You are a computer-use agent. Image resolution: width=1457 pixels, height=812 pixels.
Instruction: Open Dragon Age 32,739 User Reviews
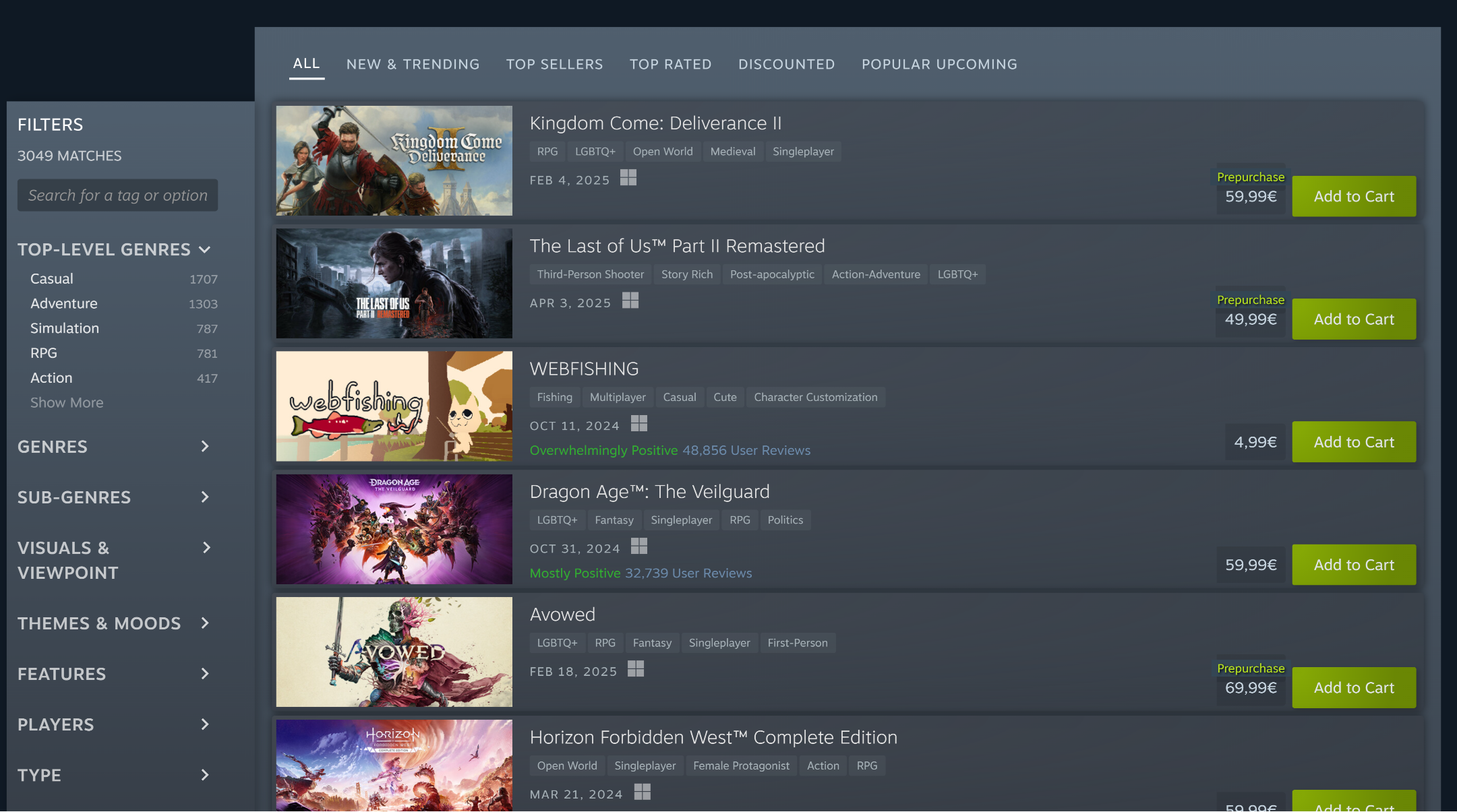688,573
